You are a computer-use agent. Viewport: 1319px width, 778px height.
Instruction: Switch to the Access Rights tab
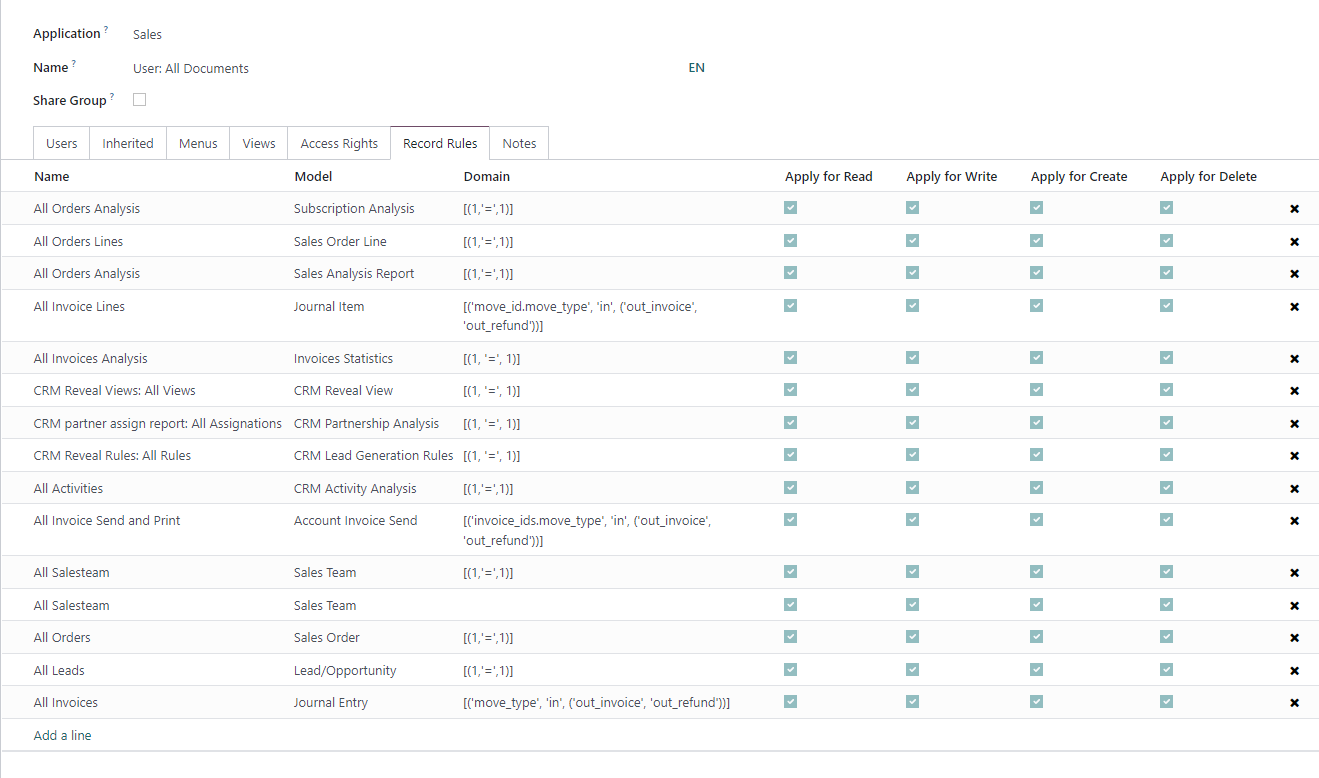[338, 143]
